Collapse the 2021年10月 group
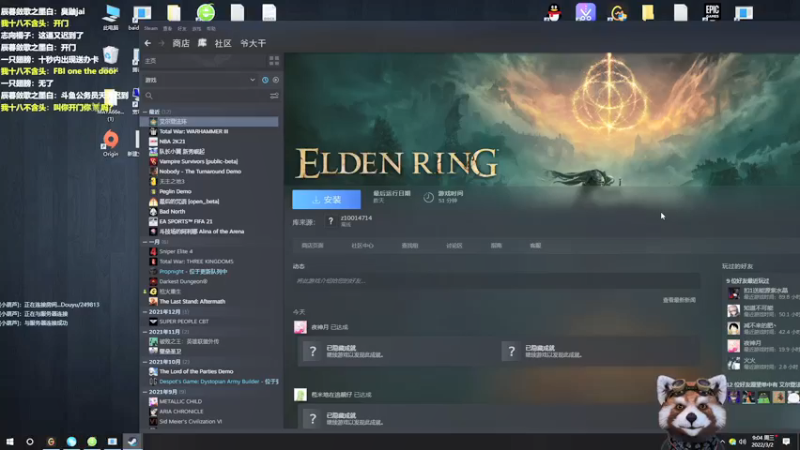This screenshot has height=450, width=800. pyautogui.click(x=145, y=362)
